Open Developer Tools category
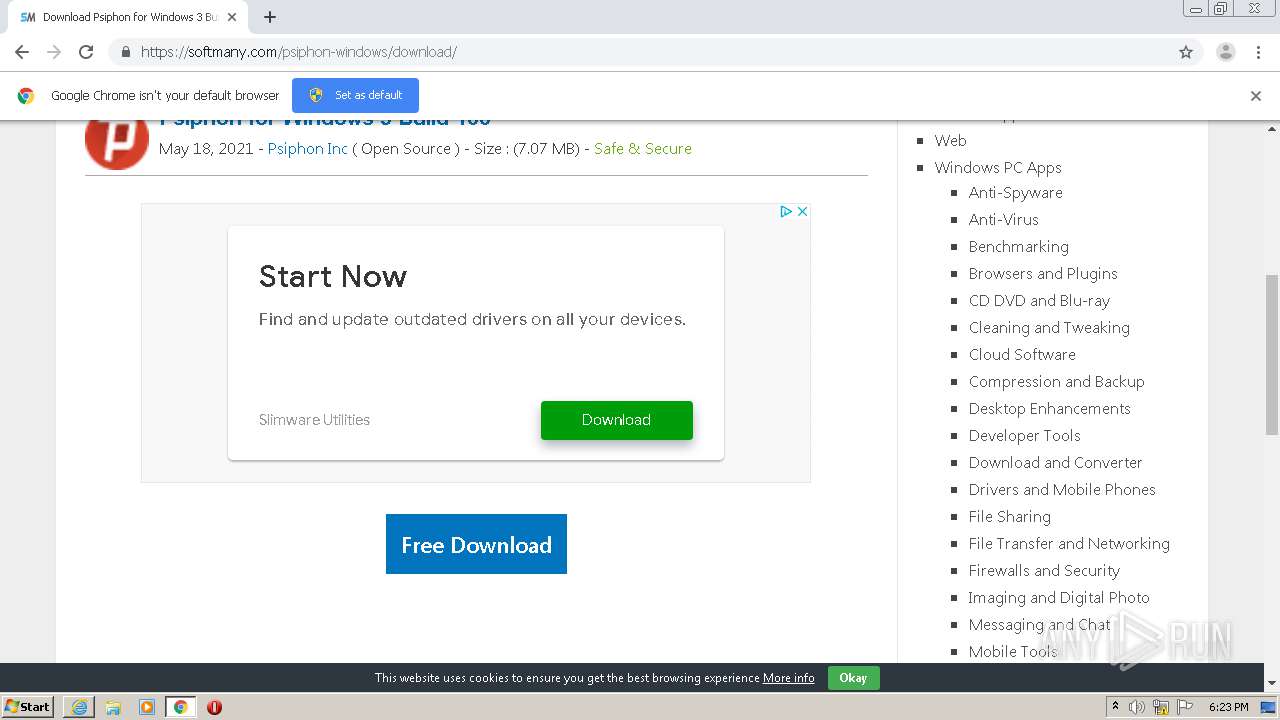The width and height of the screenshot is (1280, 720). pos(1024,435)
